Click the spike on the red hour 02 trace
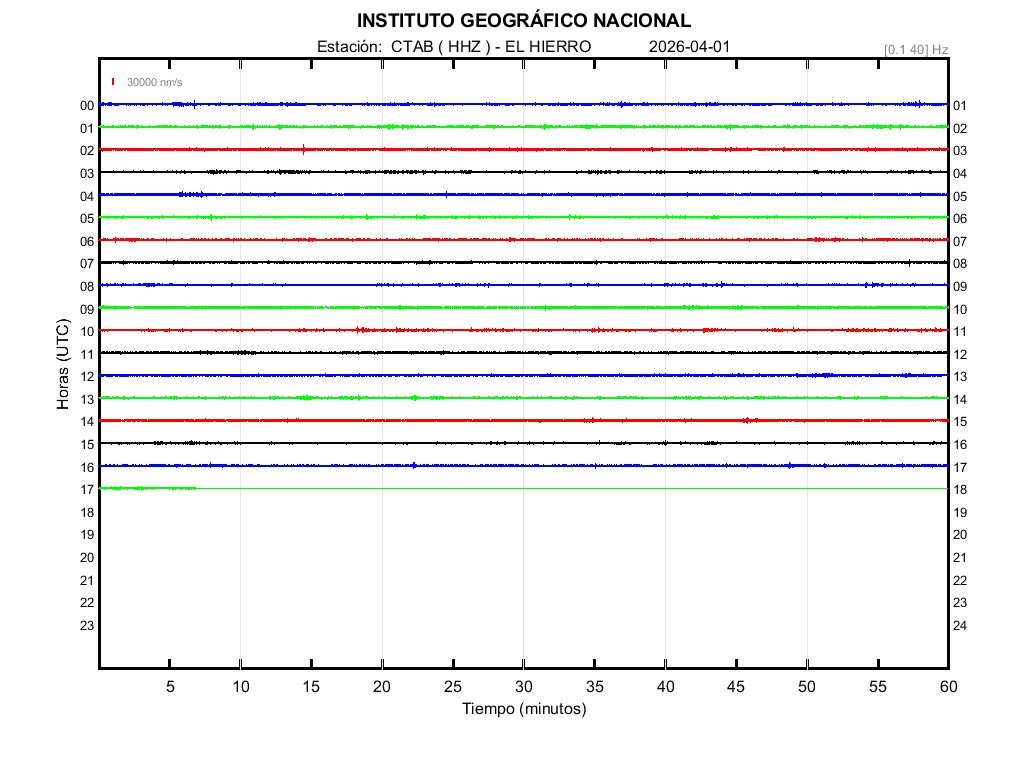This screenshot has width=1024, height=768. [304, 149]
